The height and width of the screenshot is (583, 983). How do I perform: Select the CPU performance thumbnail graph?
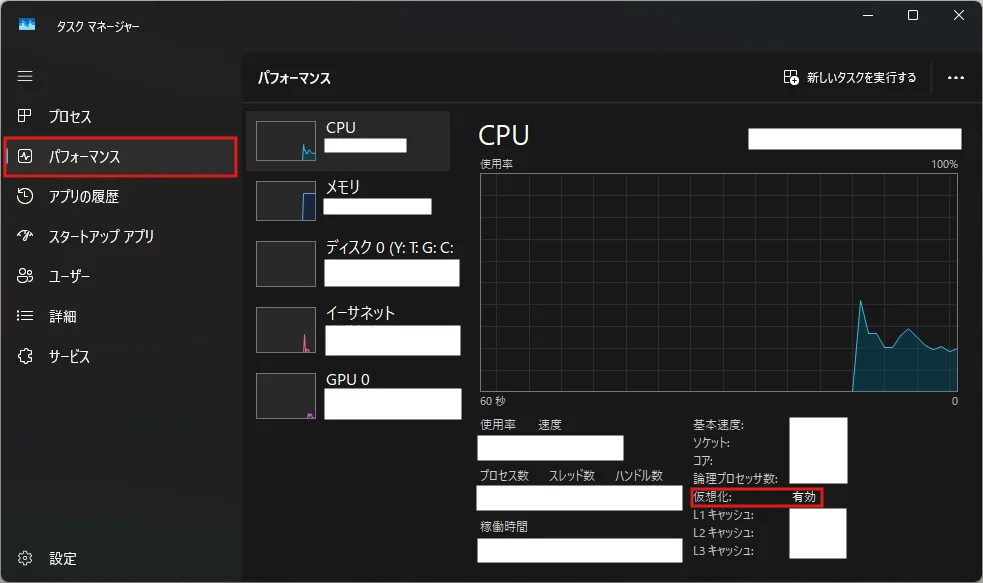click(286, 141)
